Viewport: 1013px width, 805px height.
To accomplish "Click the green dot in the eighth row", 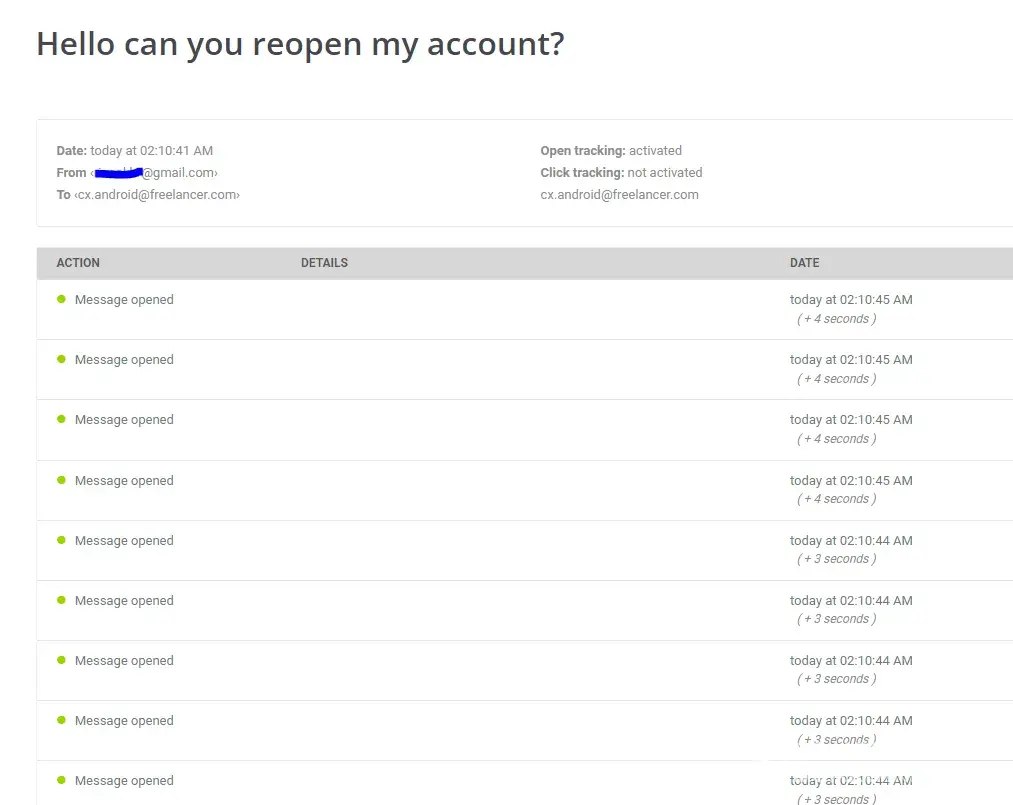I will pos(61,720).
